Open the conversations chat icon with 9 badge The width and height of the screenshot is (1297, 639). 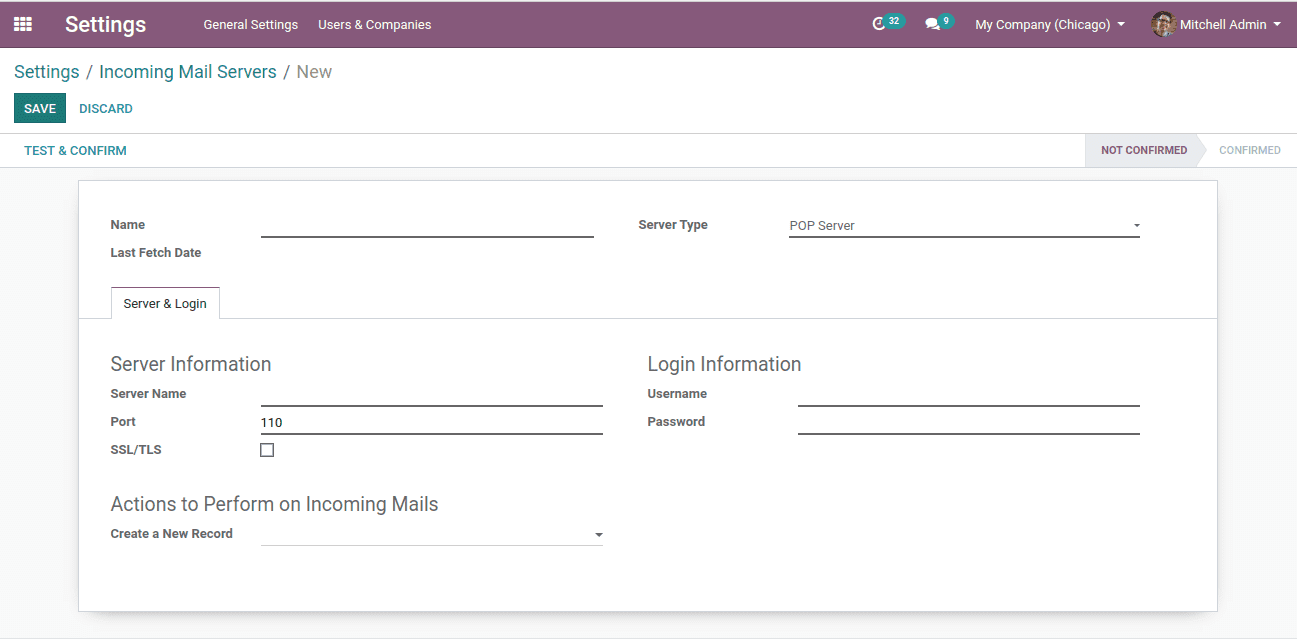coord(938,23)
